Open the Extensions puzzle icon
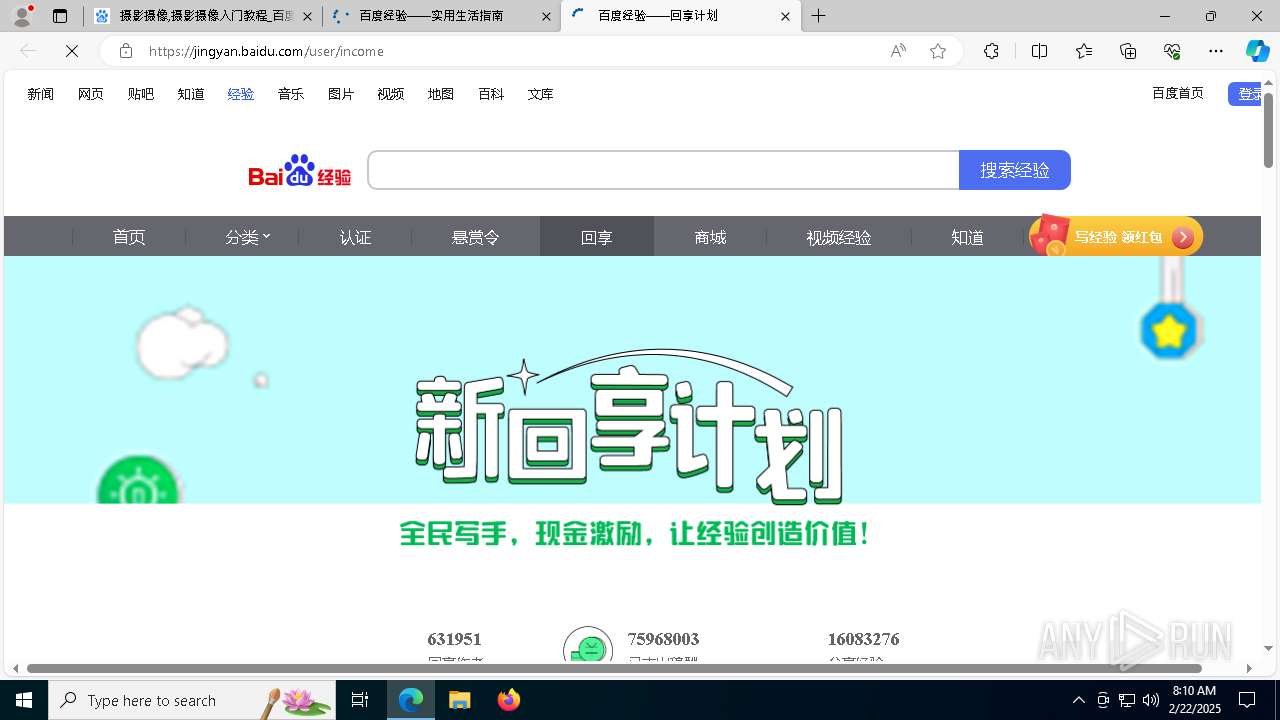 pos(991,51)
